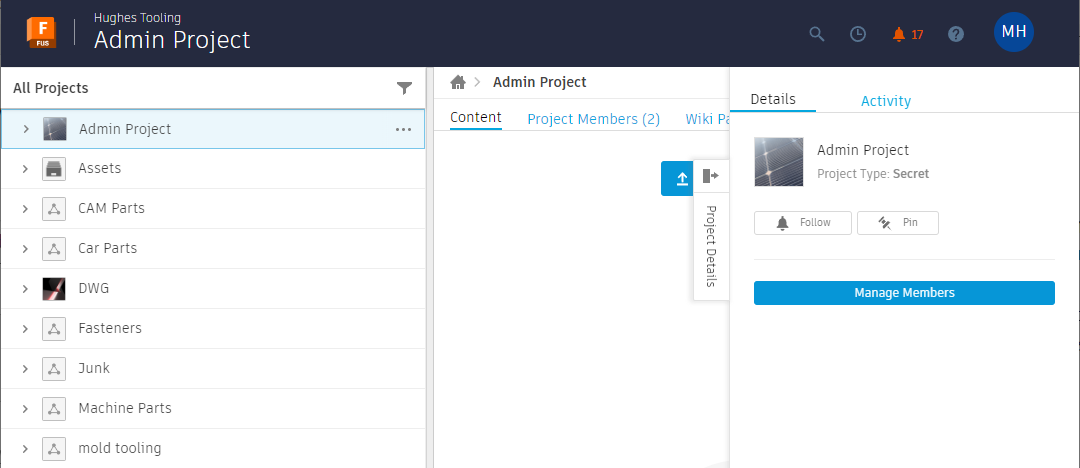
Task: Open the partially hidden Wiki tab
Action: click(x=707, y=119)
